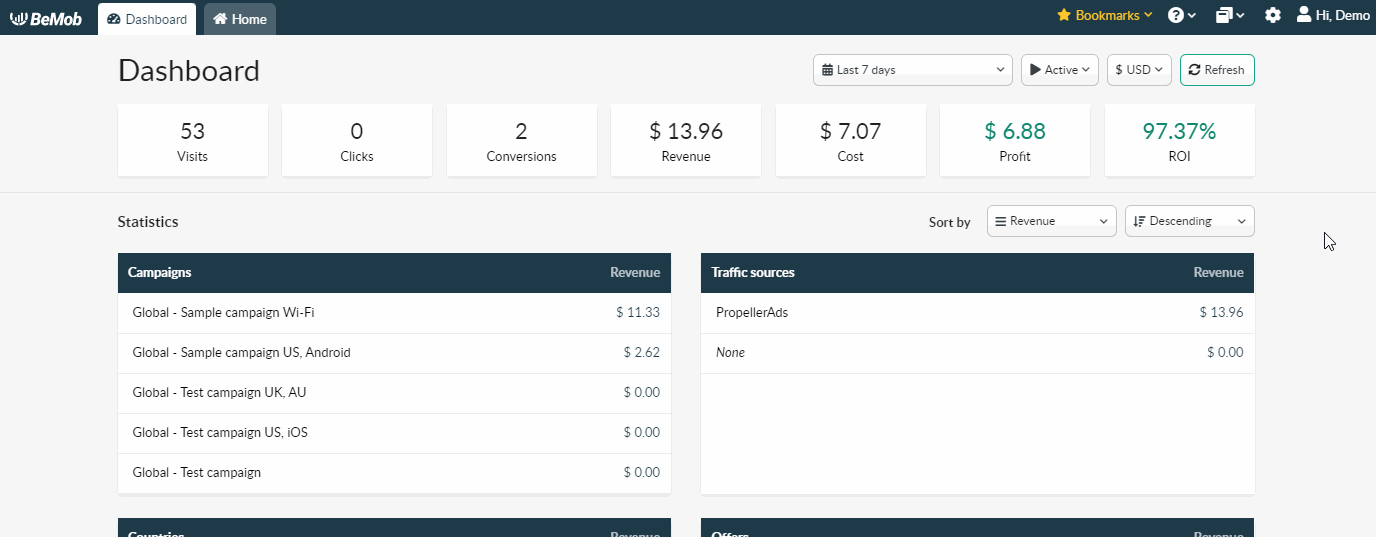Click the calendar icon in date range

pyautogui.click(x=828, y=70)
